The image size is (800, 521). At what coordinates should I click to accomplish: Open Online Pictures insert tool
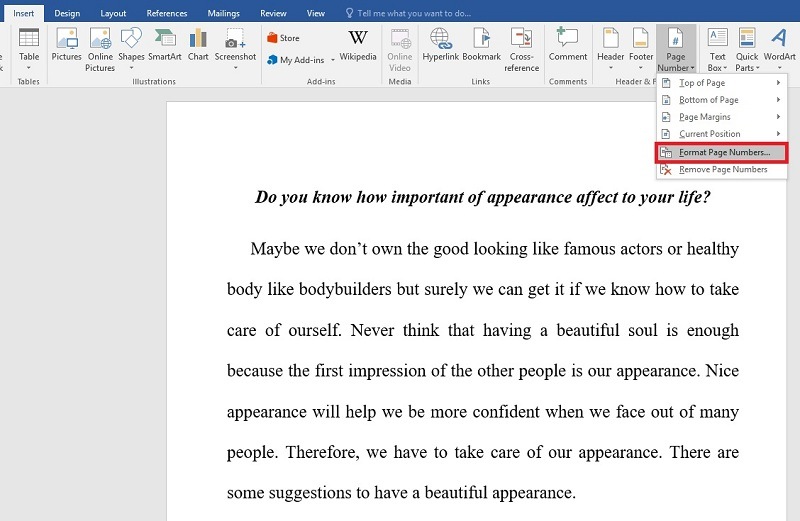click(x=100, y=47)
